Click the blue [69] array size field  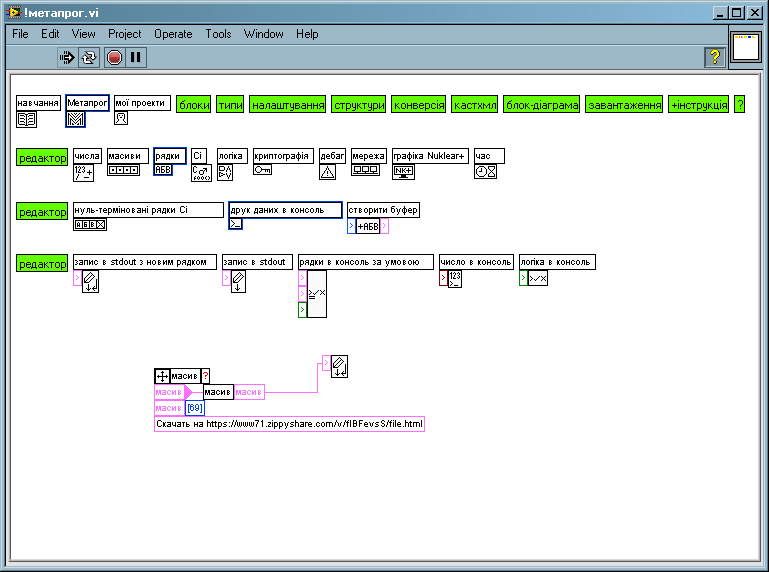point(195,408)
